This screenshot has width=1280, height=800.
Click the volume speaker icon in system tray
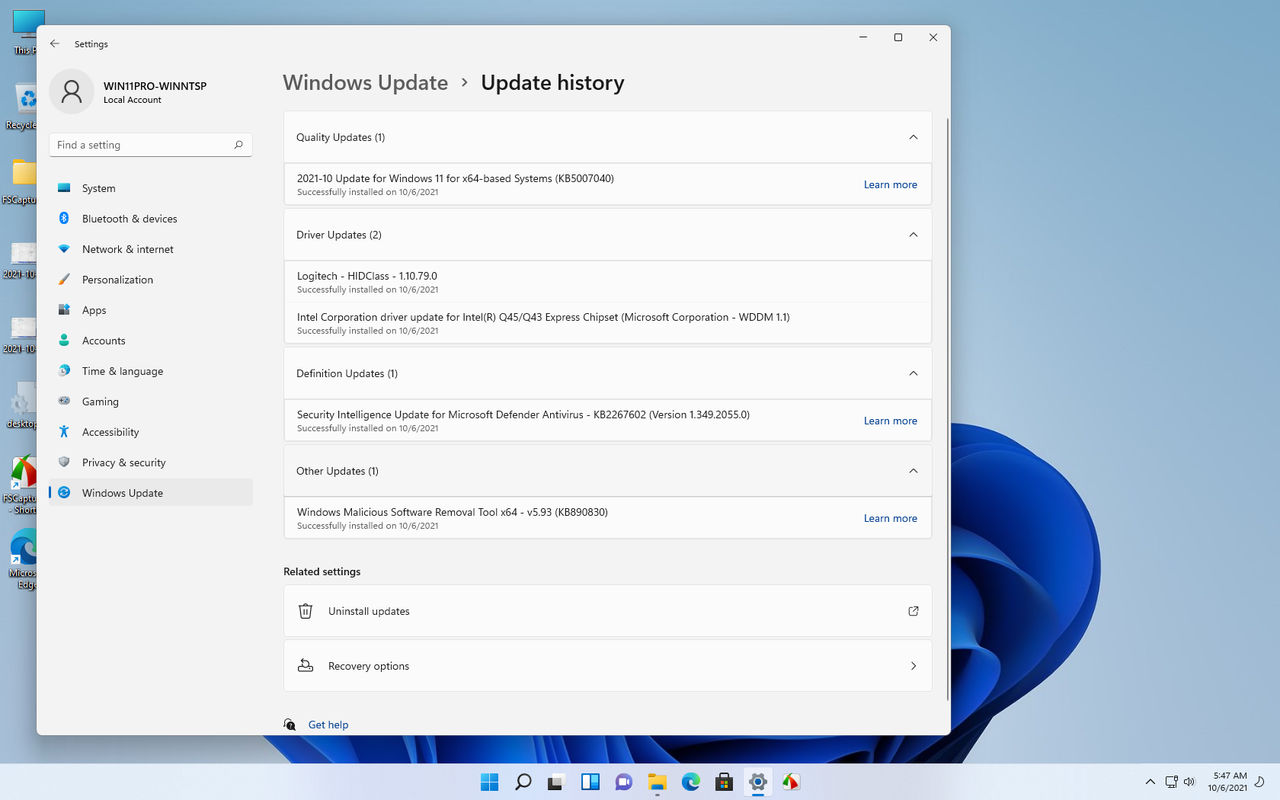pyautogui.click(x=1189, y=782)
